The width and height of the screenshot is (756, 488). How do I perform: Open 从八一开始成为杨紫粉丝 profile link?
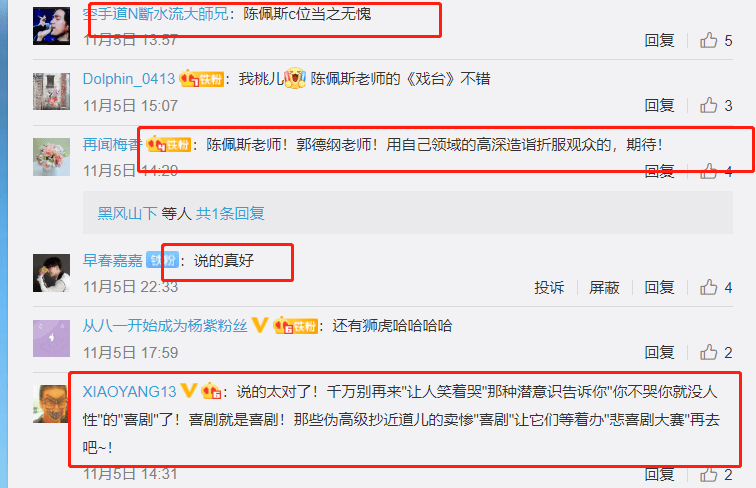point(165,325)
